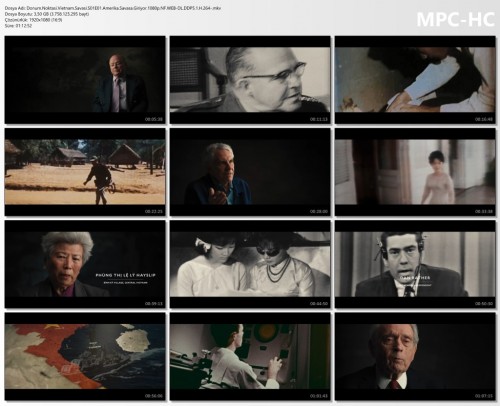This screenshot has height=406, width=500.
Task: Click timestamp under the Dan Rather headset thumbnail
Action: (484, 304)
